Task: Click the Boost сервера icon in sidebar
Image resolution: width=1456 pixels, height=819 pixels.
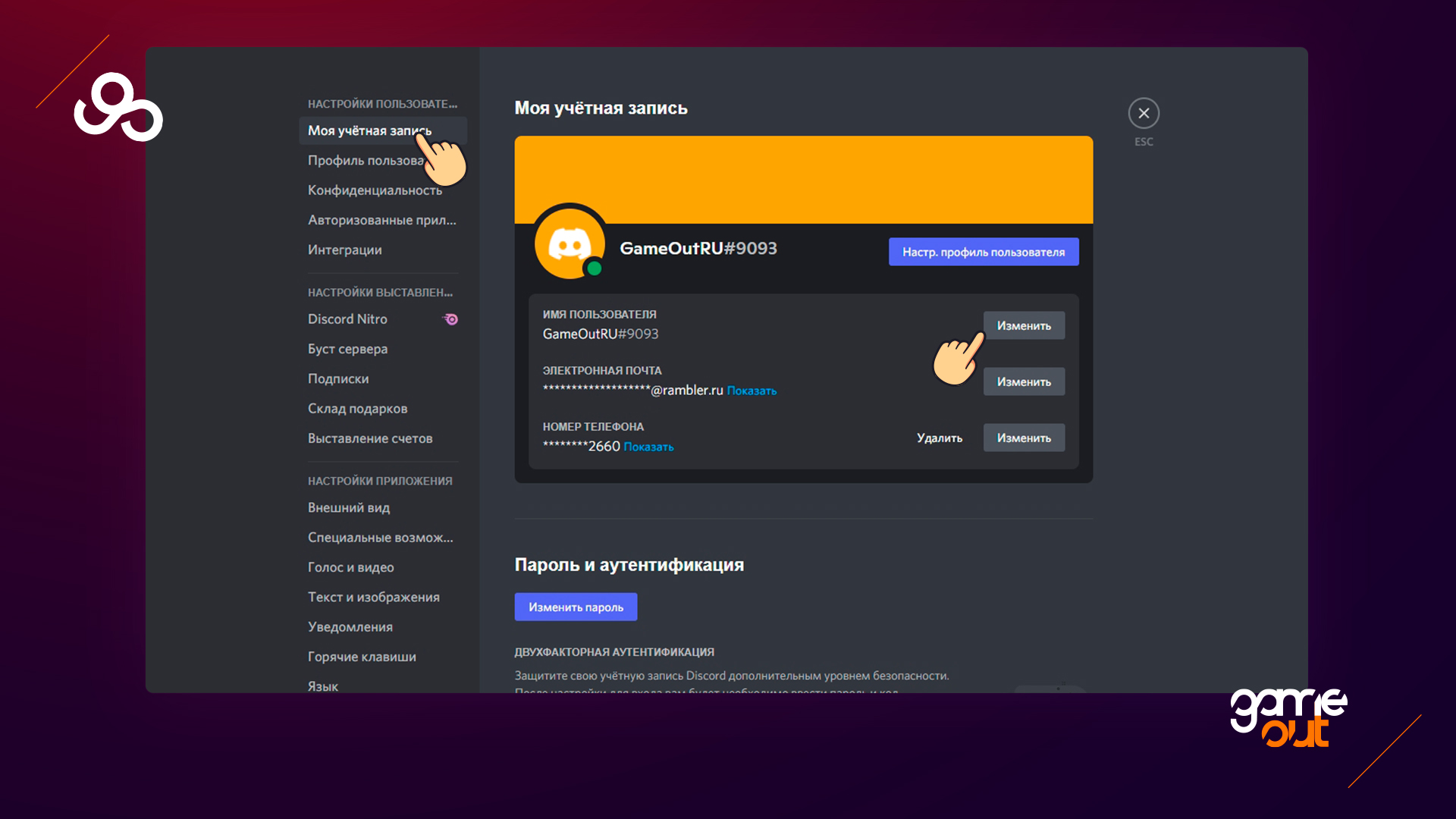Action: pos(348,348)
